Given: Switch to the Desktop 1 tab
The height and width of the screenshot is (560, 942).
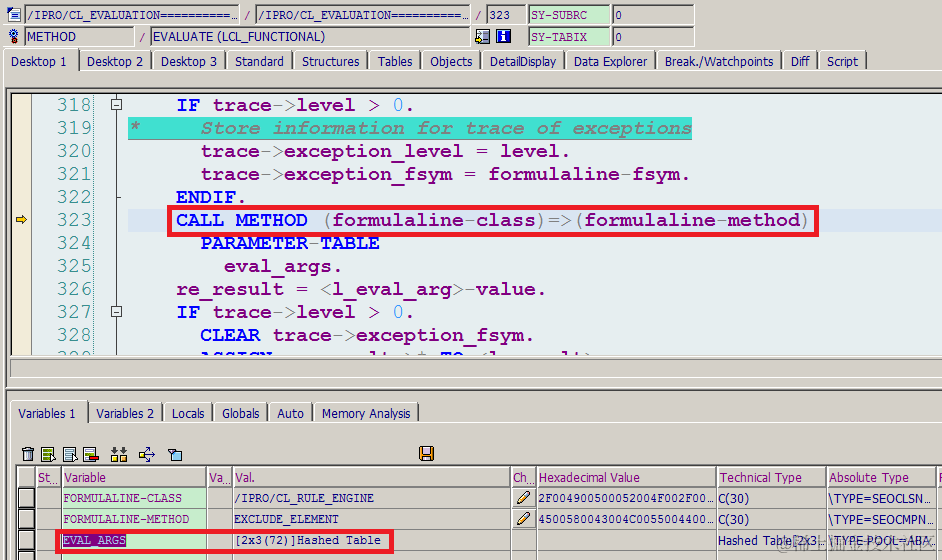Looking at the screenshot, I should (x=39, y=61).
